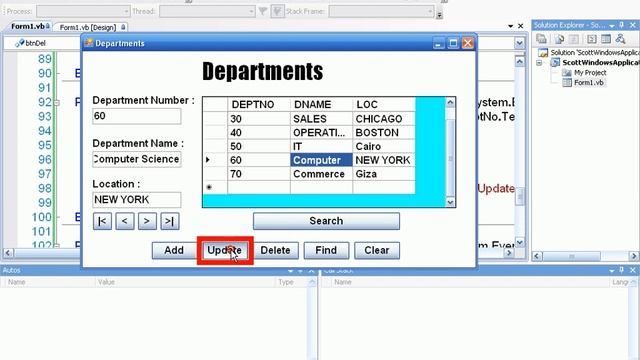Click the toolbar options arrow after Stack Frame
Screen dimensions: 640x360
439,15
